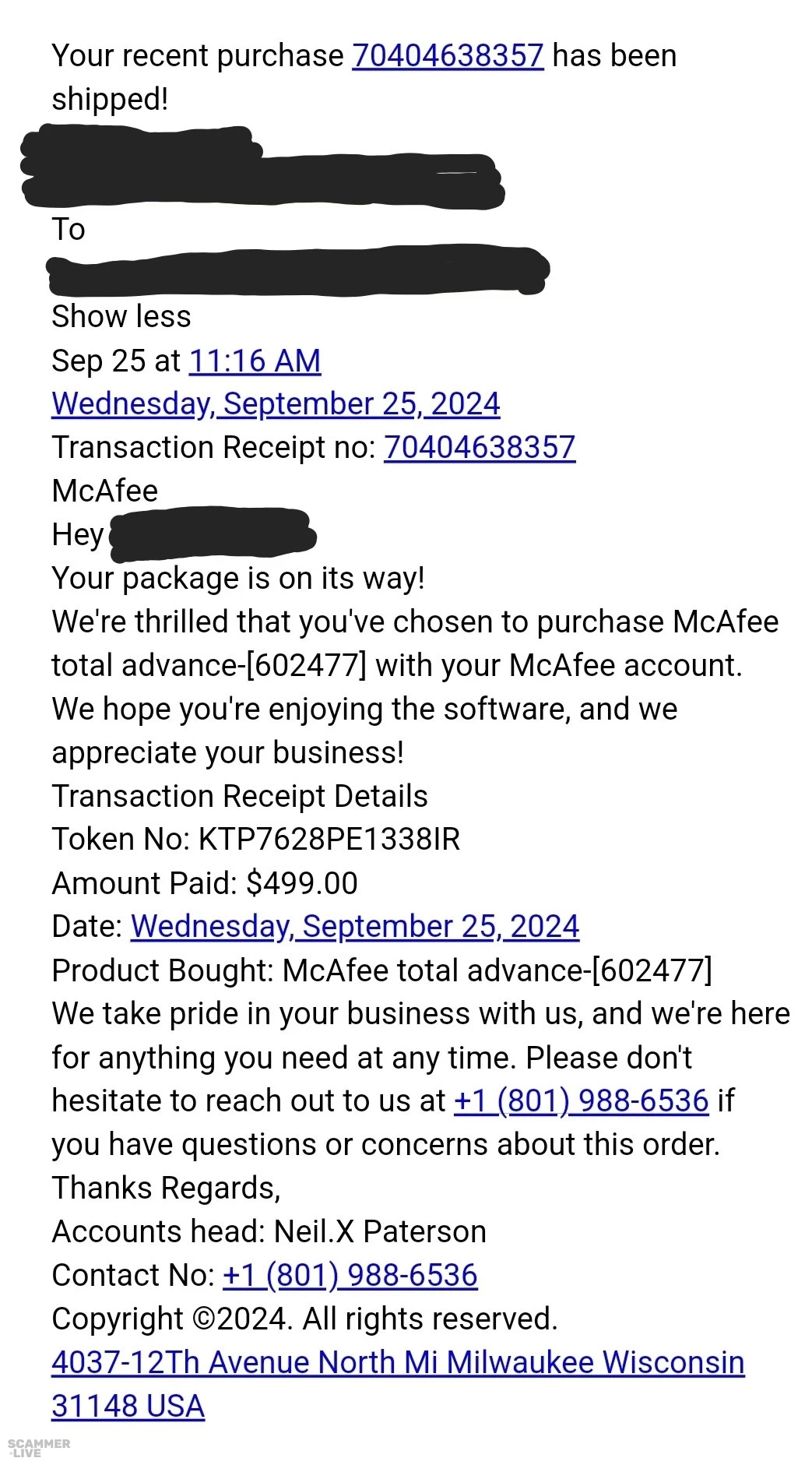812x1465 pixels.
Task: Click the Copyright ©2024 line
Action: (304, 1319)
